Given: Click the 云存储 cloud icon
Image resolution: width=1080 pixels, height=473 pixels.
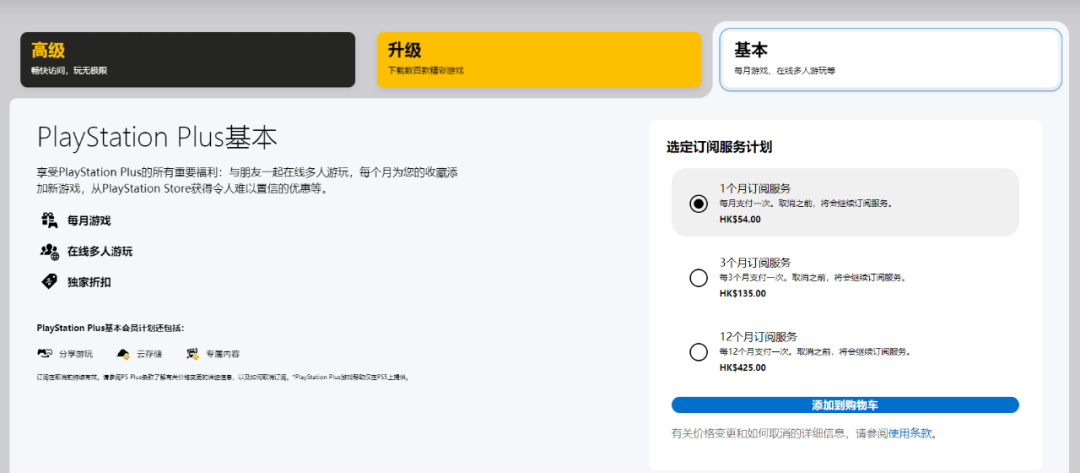Looking at the screenshot, I should click(123, 354).
